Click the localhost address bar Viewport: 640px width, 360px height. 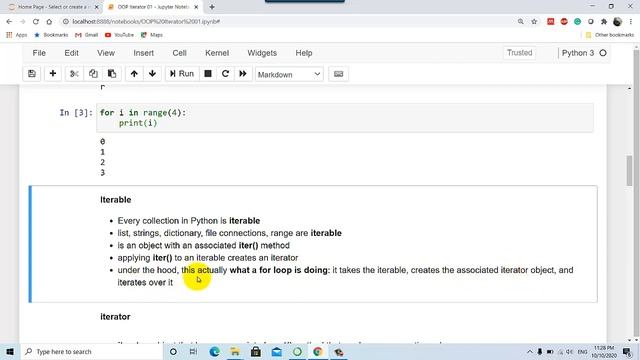[286, 21]
